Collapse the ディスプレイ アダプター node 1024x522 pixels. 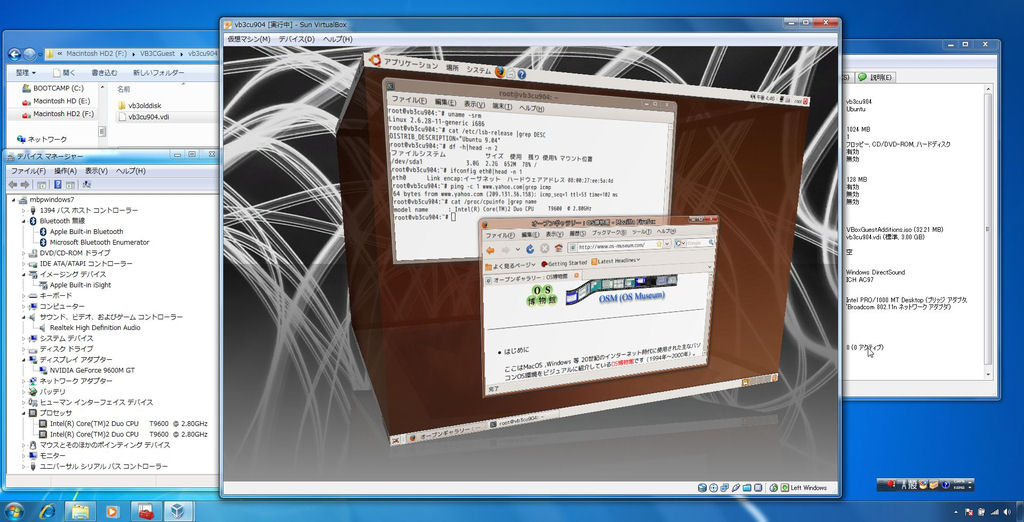[x=25, y=359]
